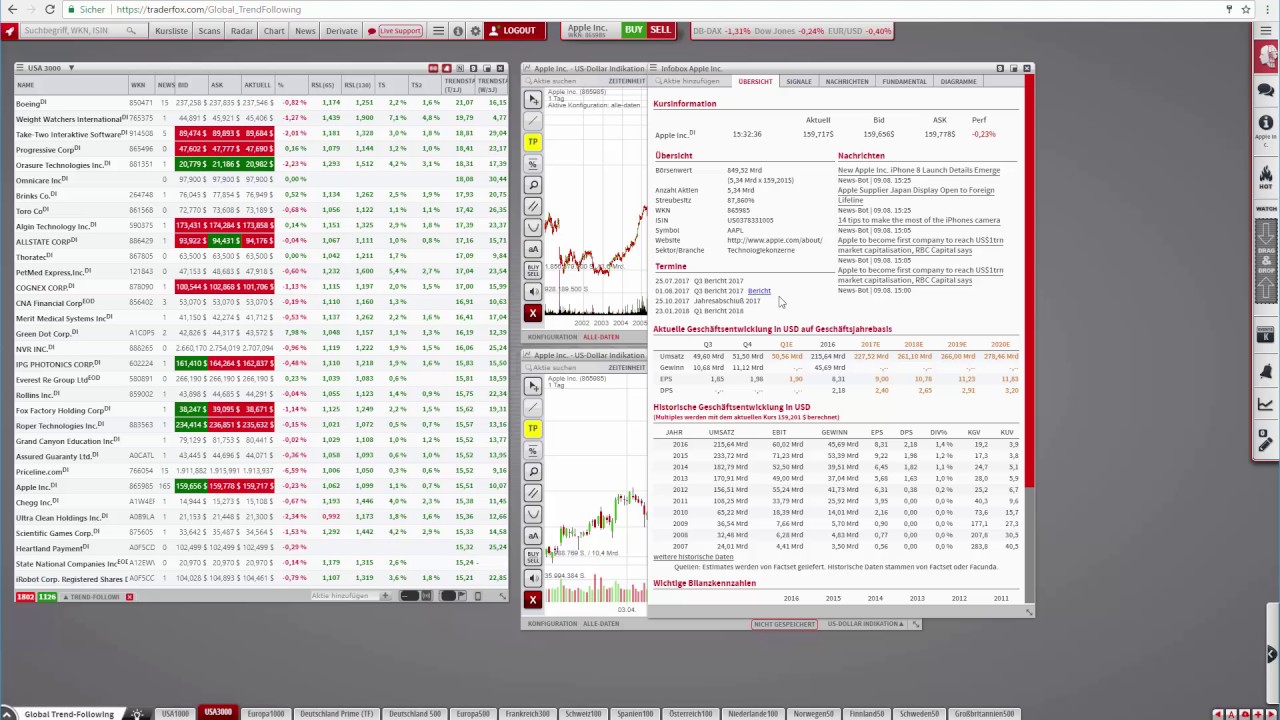Viewport: 1280px width, 720px height.
Task: Open the NICHT GESPEICHERT save status button
Action: pyautogui.click(x=785, y=624)
